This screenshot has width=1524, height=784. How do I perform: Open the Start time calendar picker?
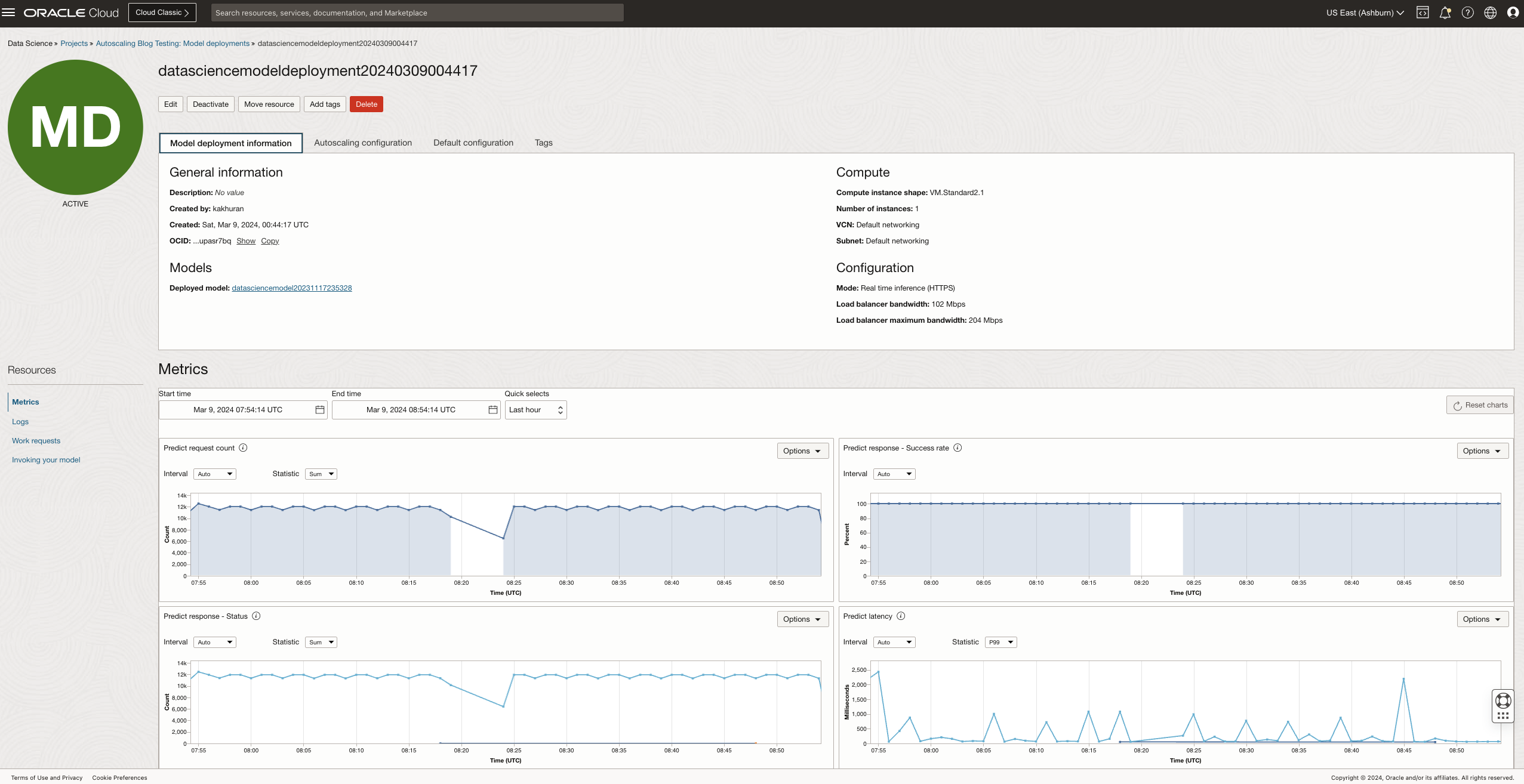(x=320, y=410)
